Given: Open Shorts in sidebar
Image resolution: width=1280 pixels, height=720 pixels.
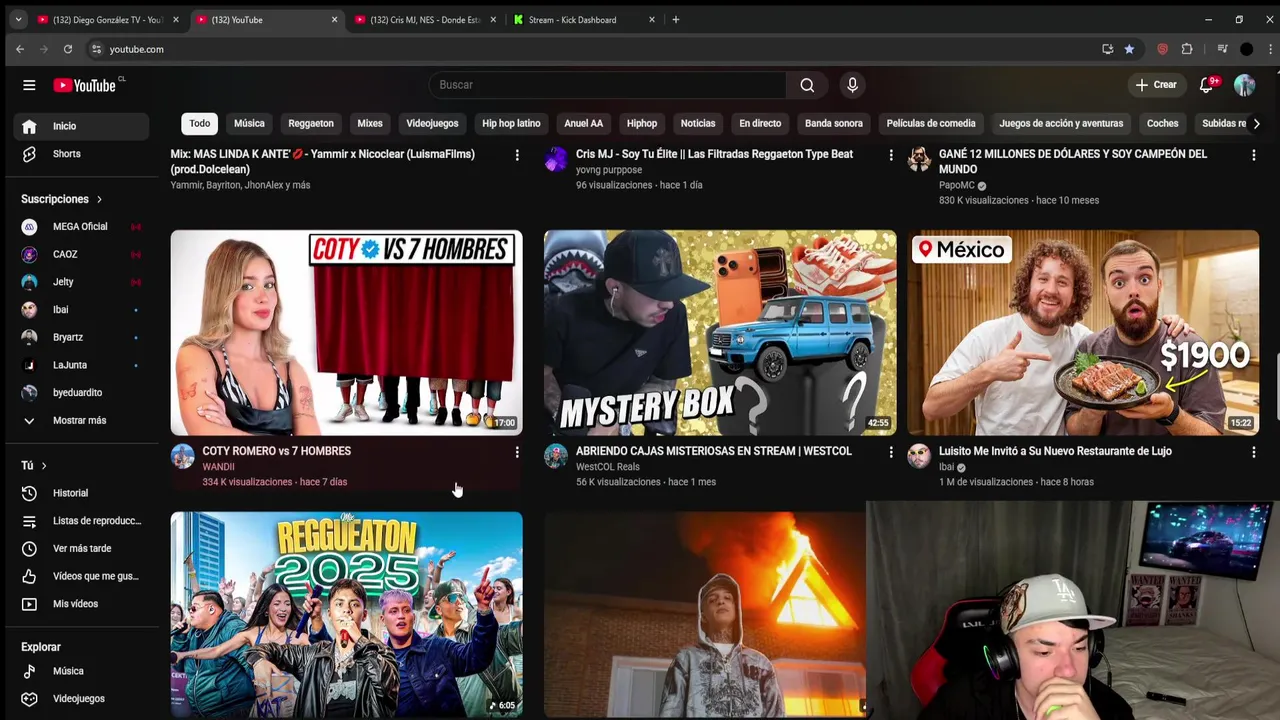Looking at the screenshot, I should [x=81, y=154].
